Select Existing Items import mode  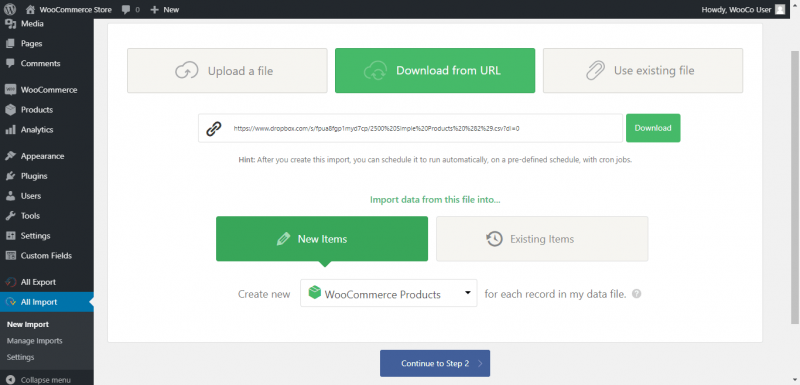point(542,239)
